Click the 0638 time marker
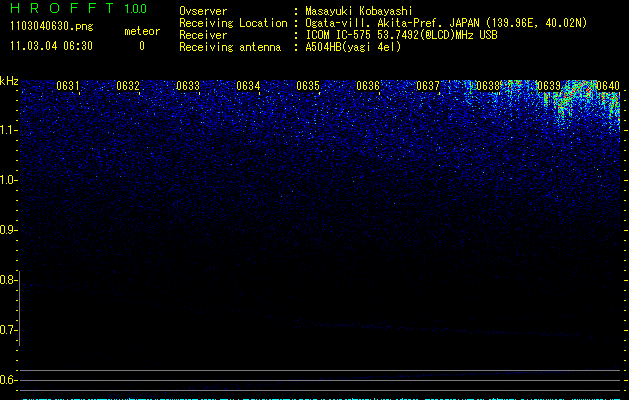This screenshot has width=629, height=400. 488,86
